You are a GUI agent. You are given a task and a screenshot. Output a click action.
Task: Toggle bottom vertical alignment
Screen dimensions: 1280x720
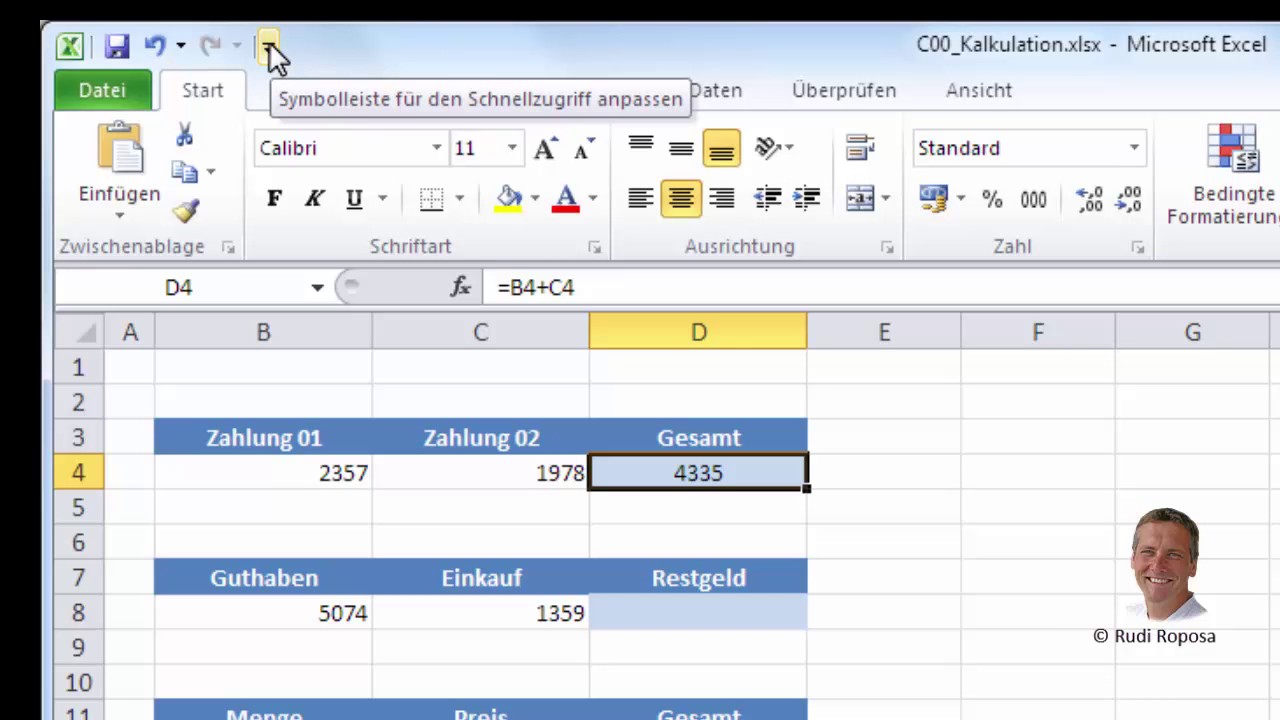(721, 148)
